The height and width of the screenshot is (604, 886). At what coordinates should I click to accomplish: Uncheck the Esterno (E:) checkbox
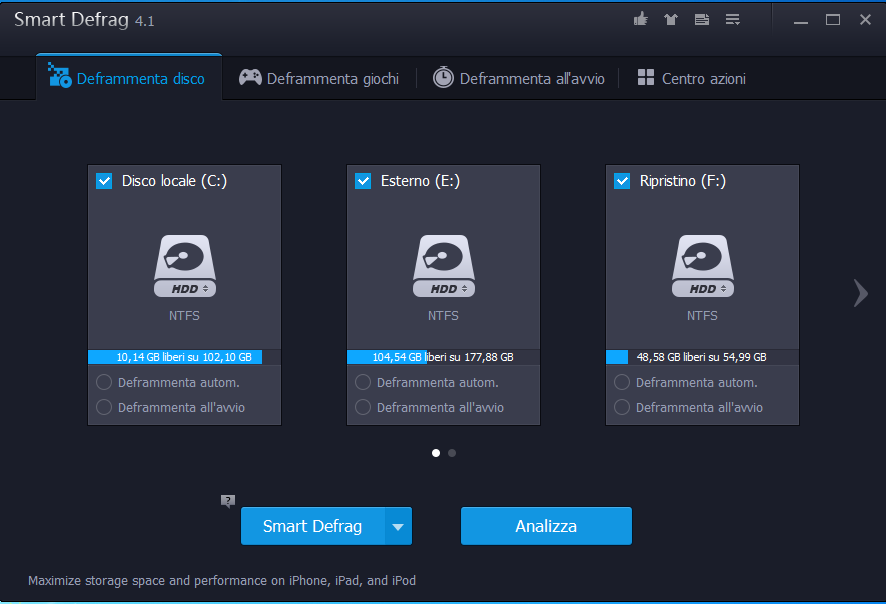pos(363,181)
